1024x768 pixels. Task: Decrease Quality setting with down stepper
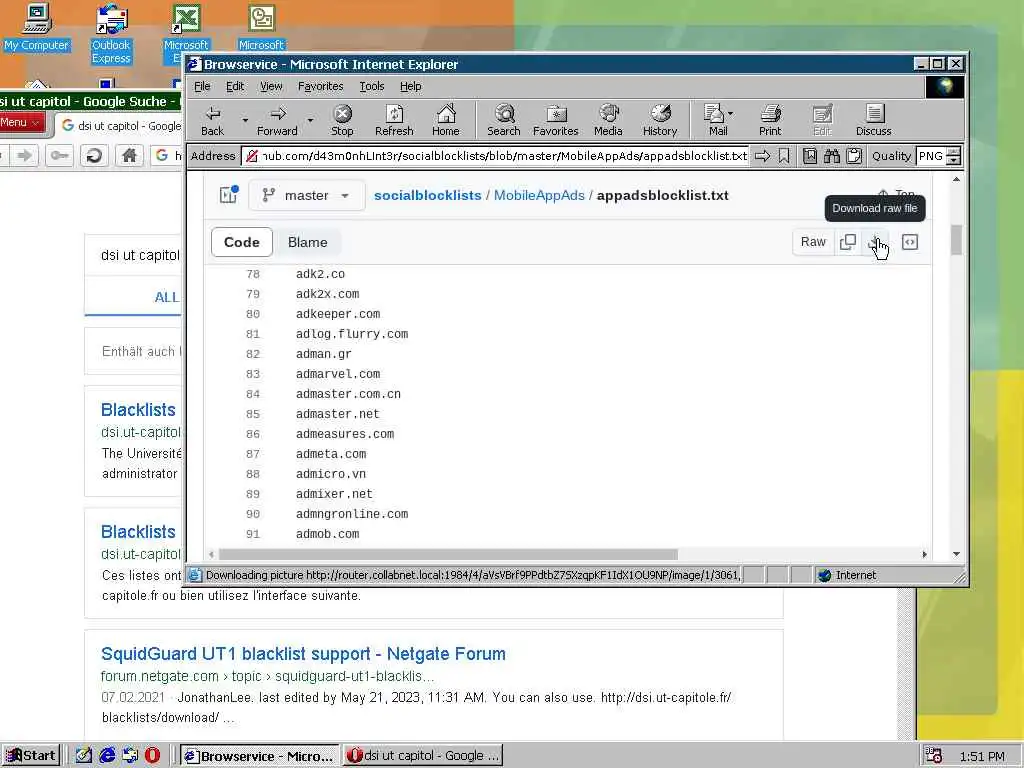point(954,161)
